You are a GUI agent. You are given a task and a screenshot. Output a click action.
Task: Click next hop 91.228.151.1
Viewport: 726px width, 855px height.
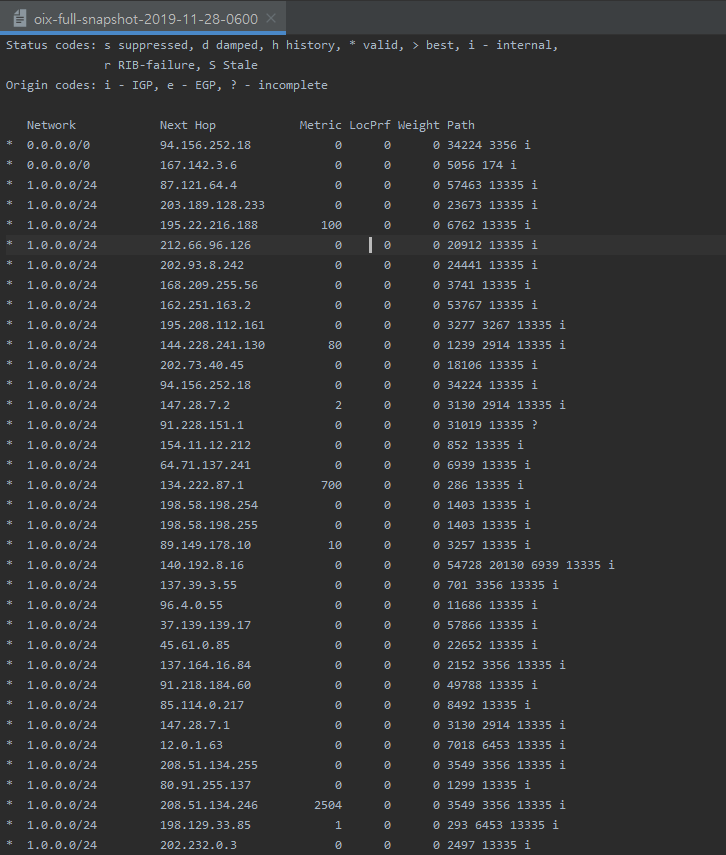pyautogui.click(x=202, y=425)
